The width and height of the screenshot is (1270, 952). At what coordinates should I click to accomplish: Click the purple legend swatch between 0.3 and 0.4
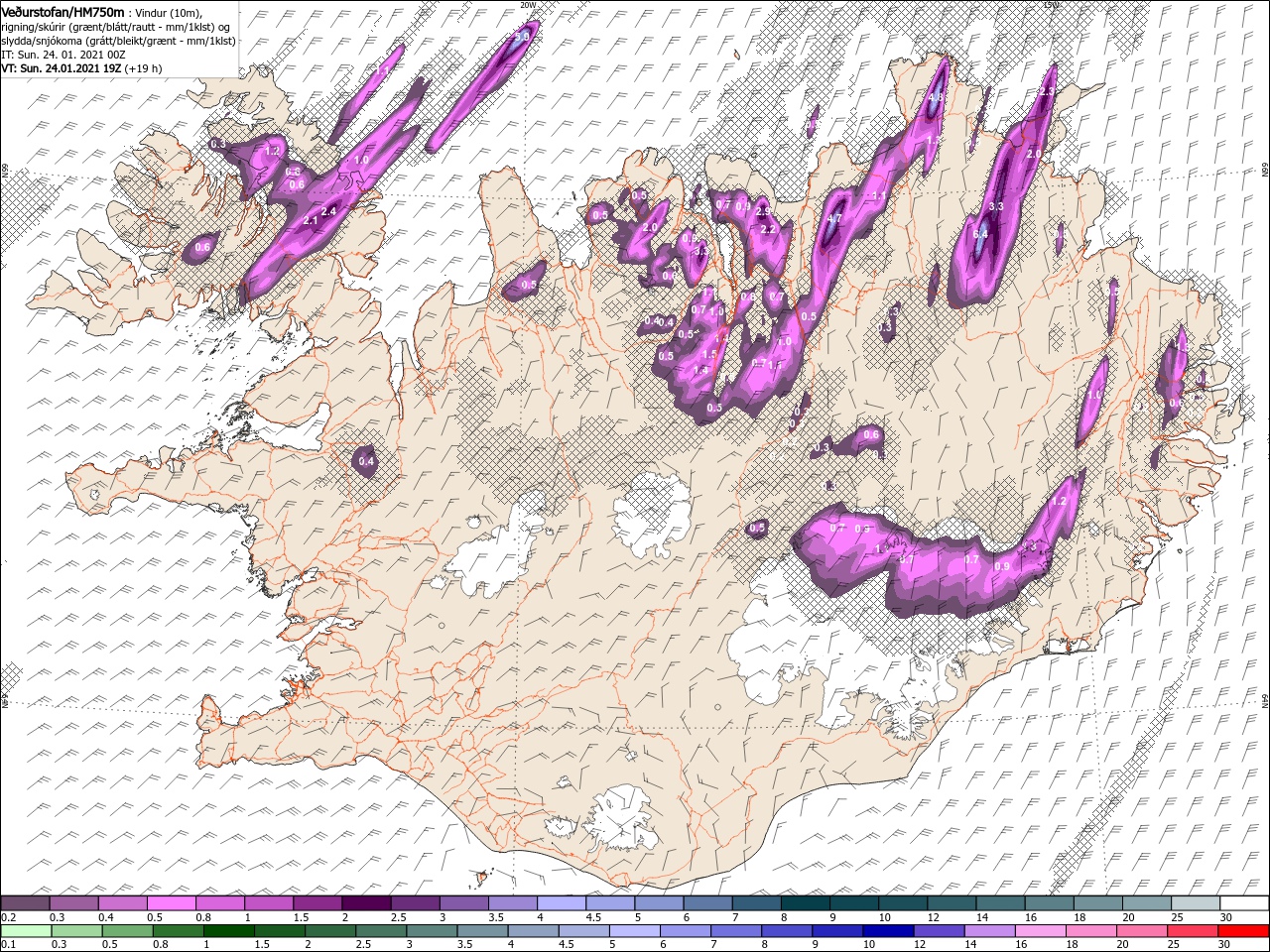tap(74, 903)
